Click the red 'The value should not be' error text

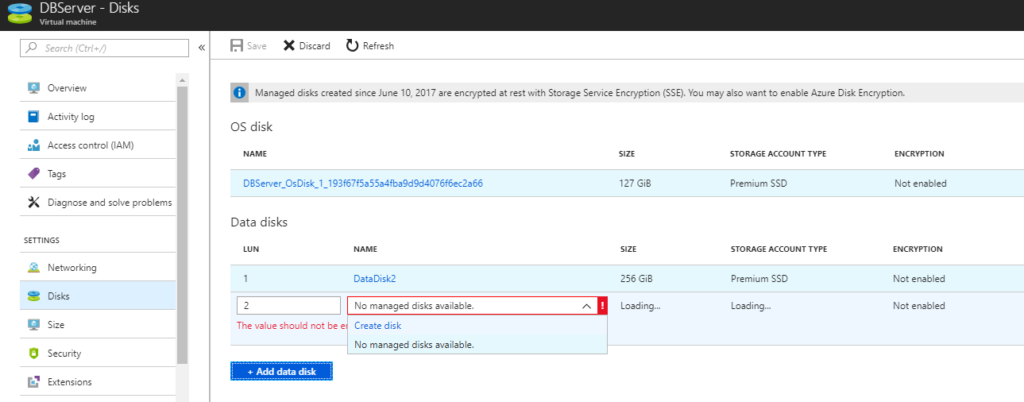[292, 326]
